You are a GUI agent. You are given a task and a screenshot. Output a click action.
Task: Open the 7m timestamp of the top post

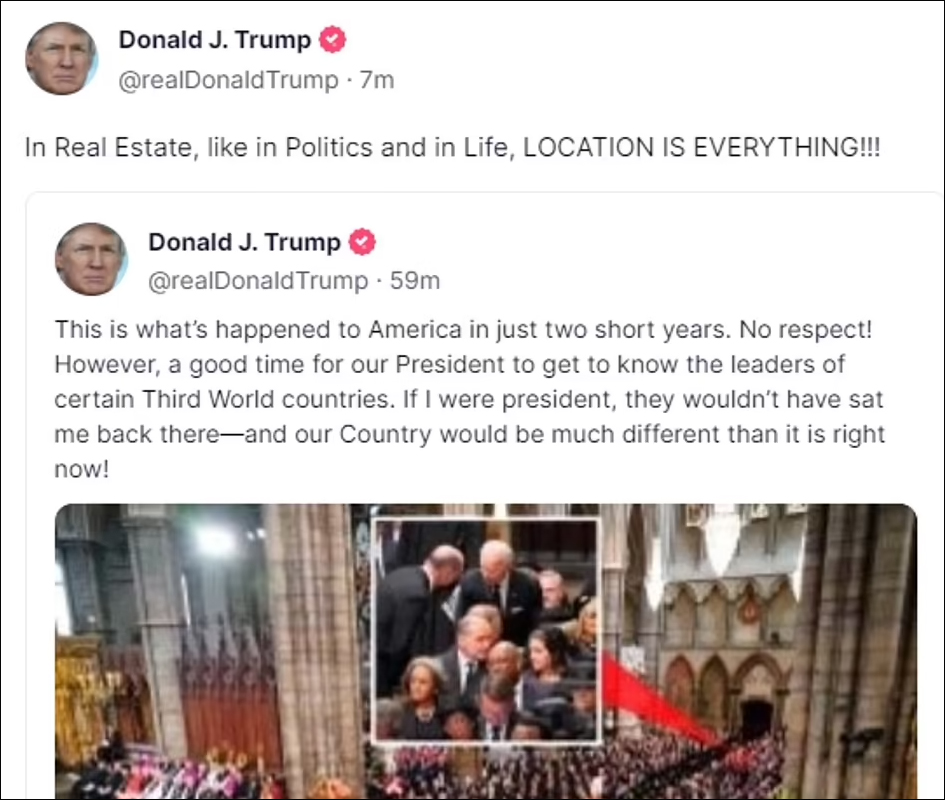(x=377, y=80)
